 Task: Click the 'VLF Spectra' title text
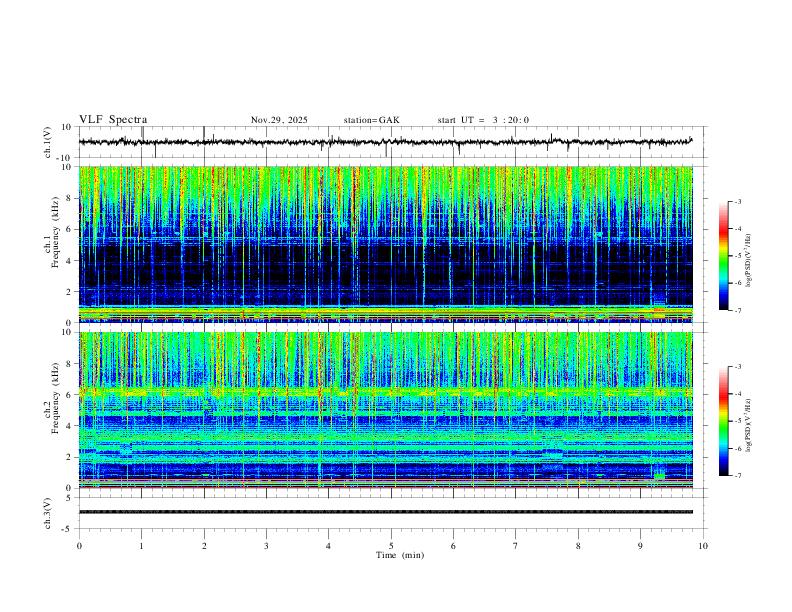coord(113,120)
